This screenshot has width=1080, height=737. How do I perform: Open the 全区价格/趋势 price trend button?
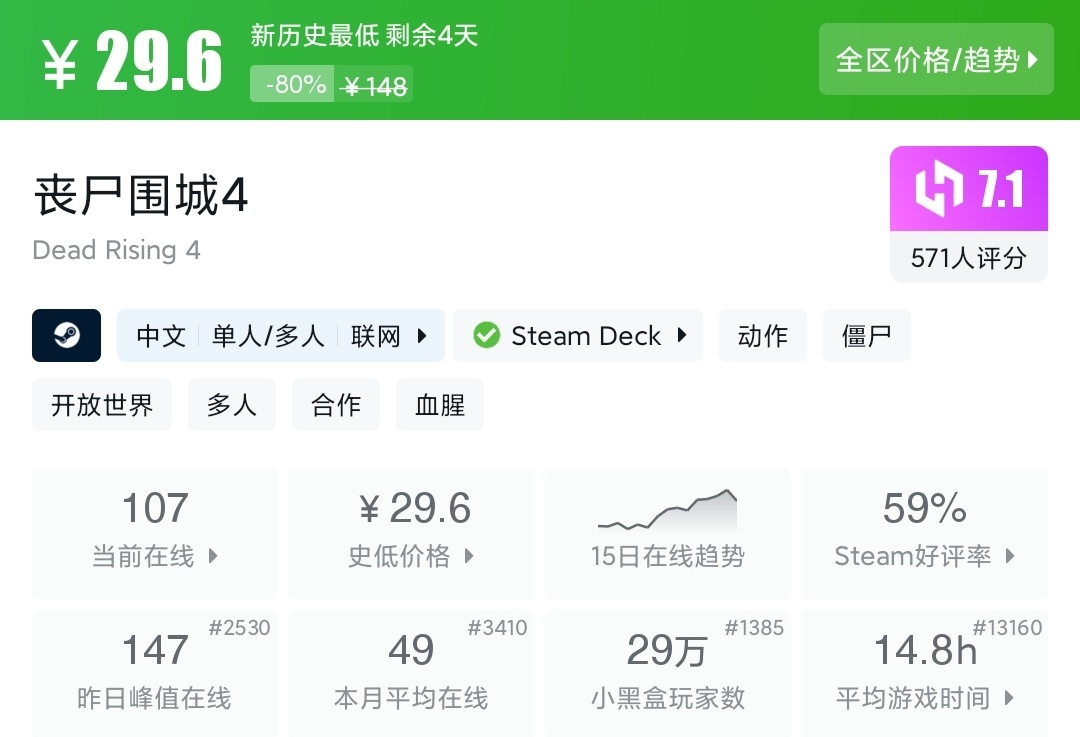click(936, 60)
